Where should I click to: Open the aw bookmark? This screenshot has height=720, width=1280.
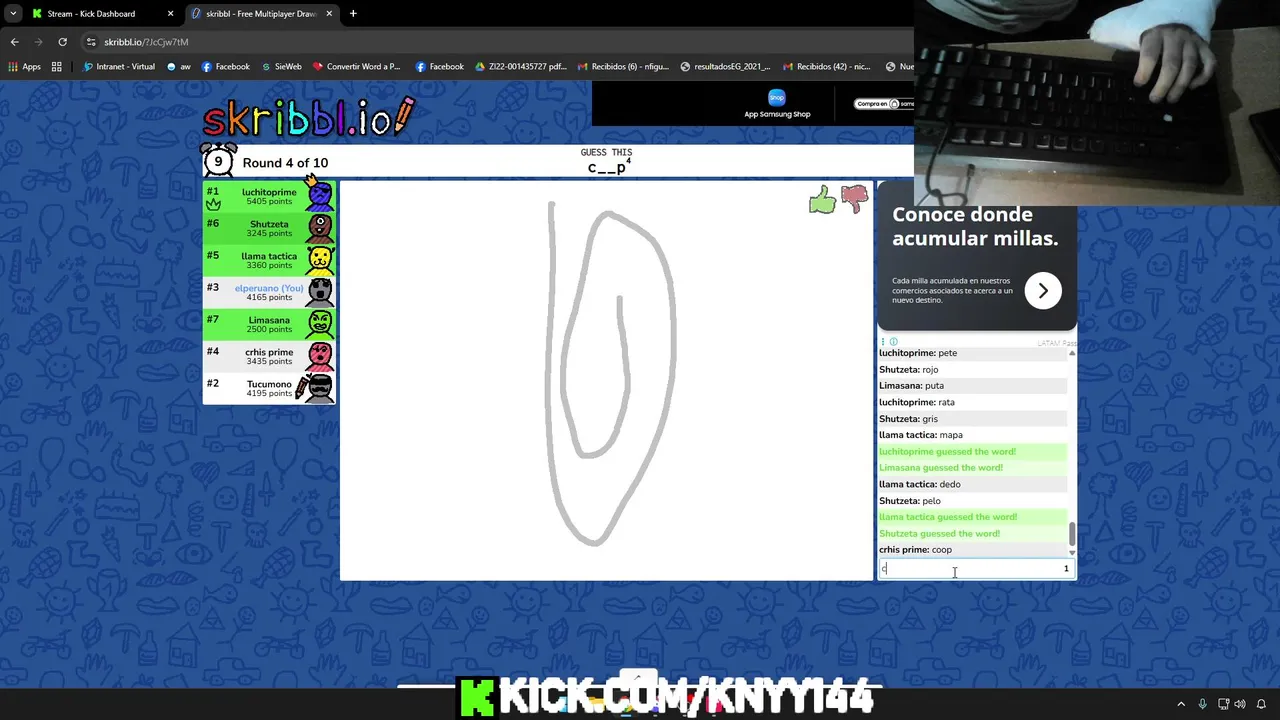(179, 67)
